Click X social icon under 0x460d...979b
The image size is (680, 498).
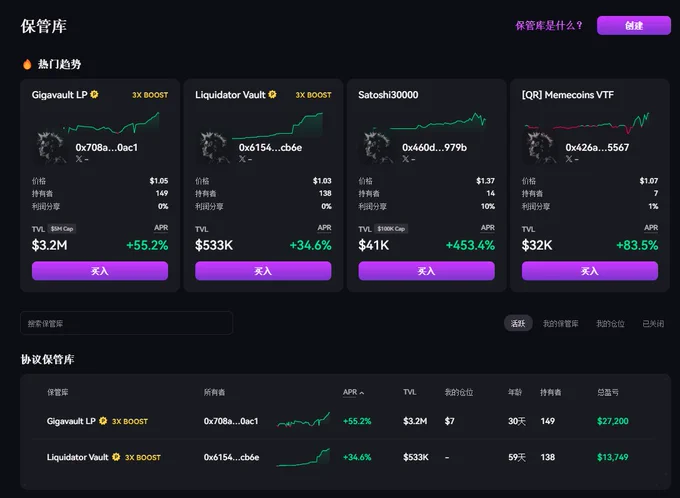pyautogui.click(x=405, y=159)
